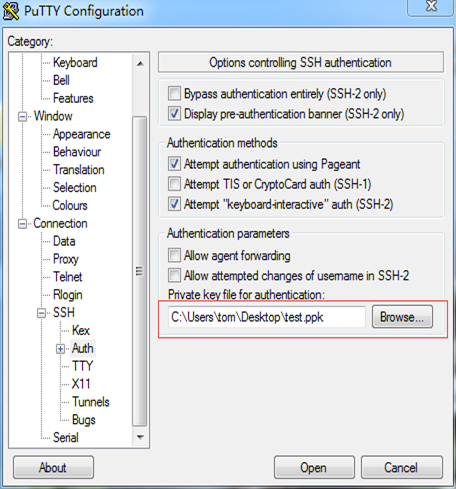Select Bell category
This screenshot has width=456, height=489.
click(x=61, y=80)
